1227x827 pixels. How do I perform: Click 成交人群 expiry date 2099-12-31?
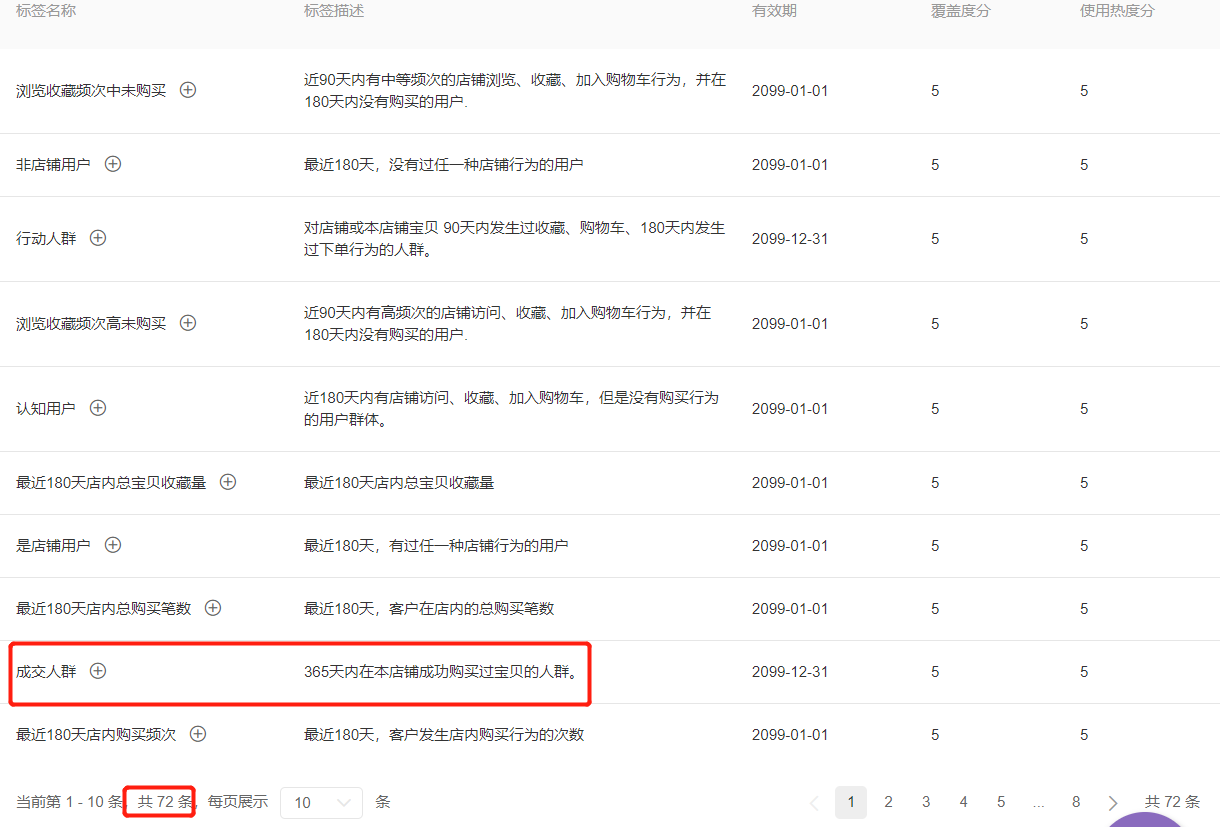(x=790, y=671)
